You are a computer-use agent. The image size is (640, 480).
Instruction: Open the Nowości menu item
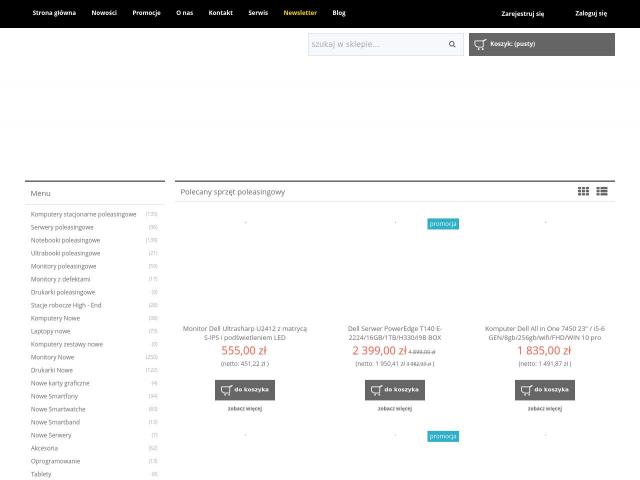(104, 13)
